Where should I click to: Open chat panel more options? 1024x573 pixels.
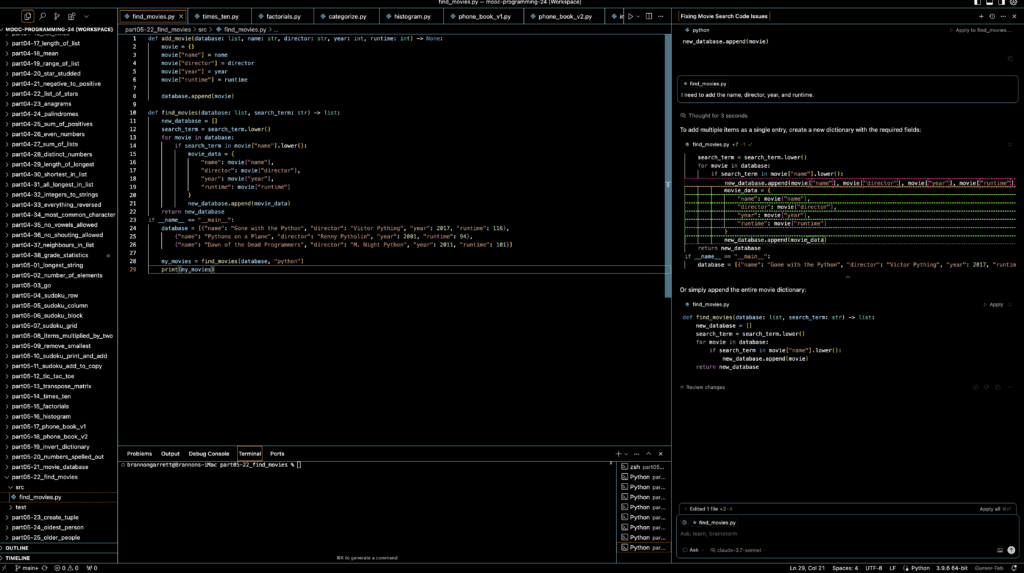[1003, 16]
